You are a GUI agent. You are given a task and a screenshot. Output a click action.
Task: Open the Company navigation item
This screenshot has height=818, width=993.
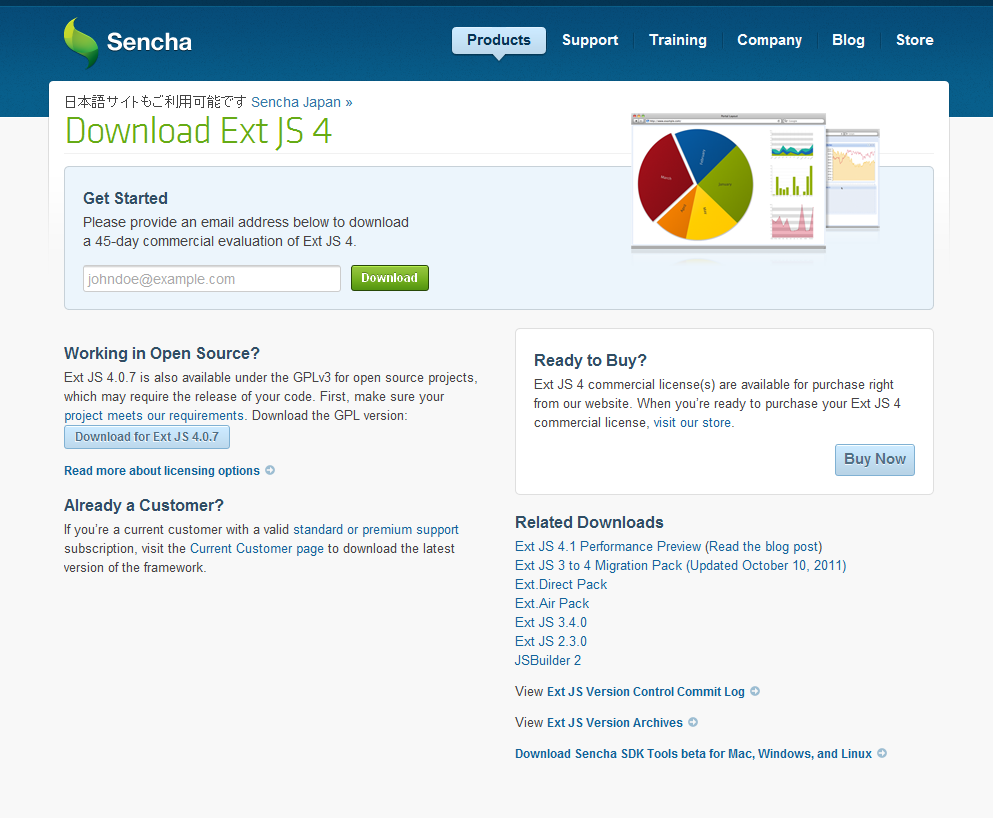(x=769, y=40)
